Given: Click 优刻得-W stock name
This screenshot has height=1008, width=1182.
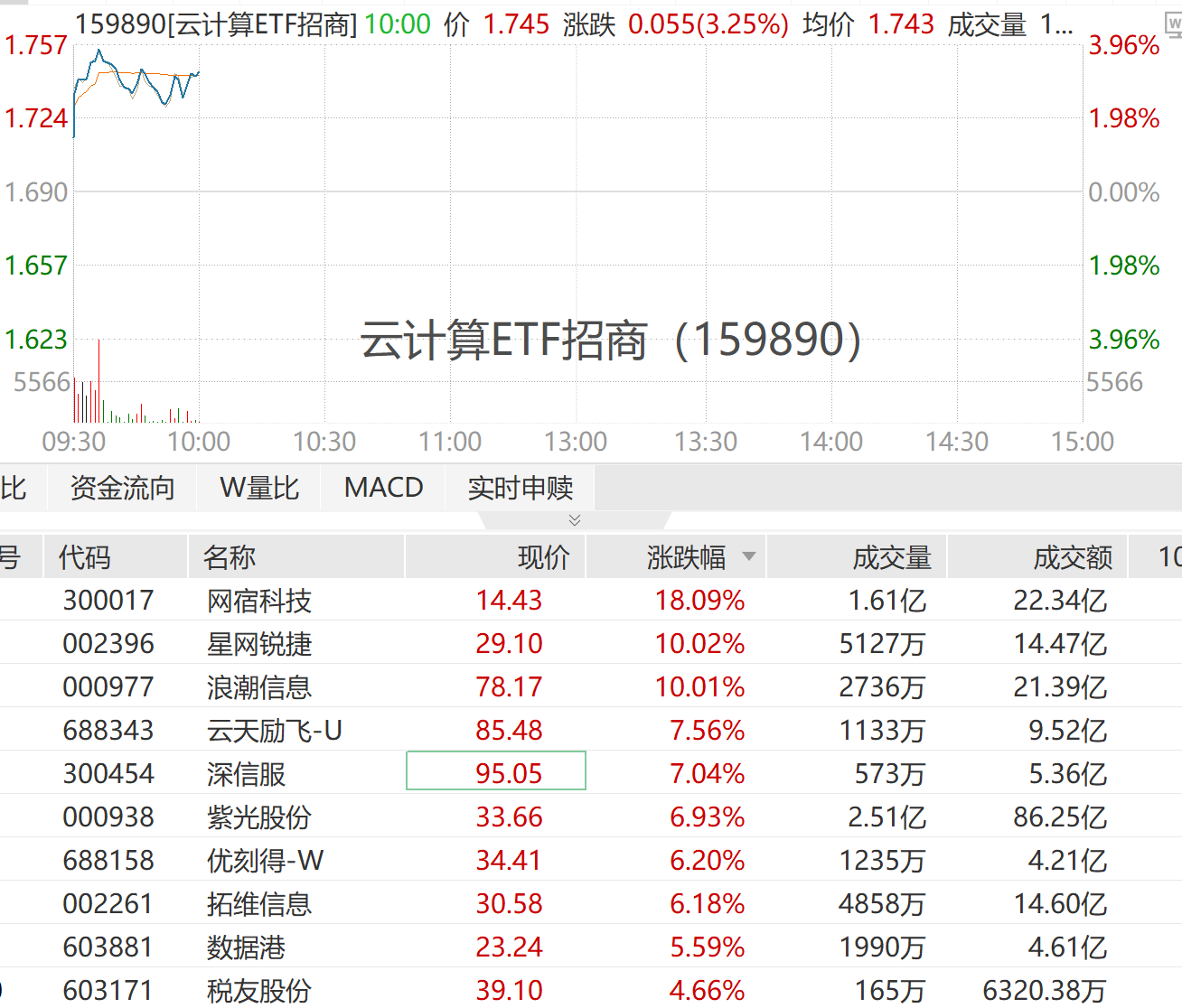Looking at the screenshot, I should click(266, 861).
